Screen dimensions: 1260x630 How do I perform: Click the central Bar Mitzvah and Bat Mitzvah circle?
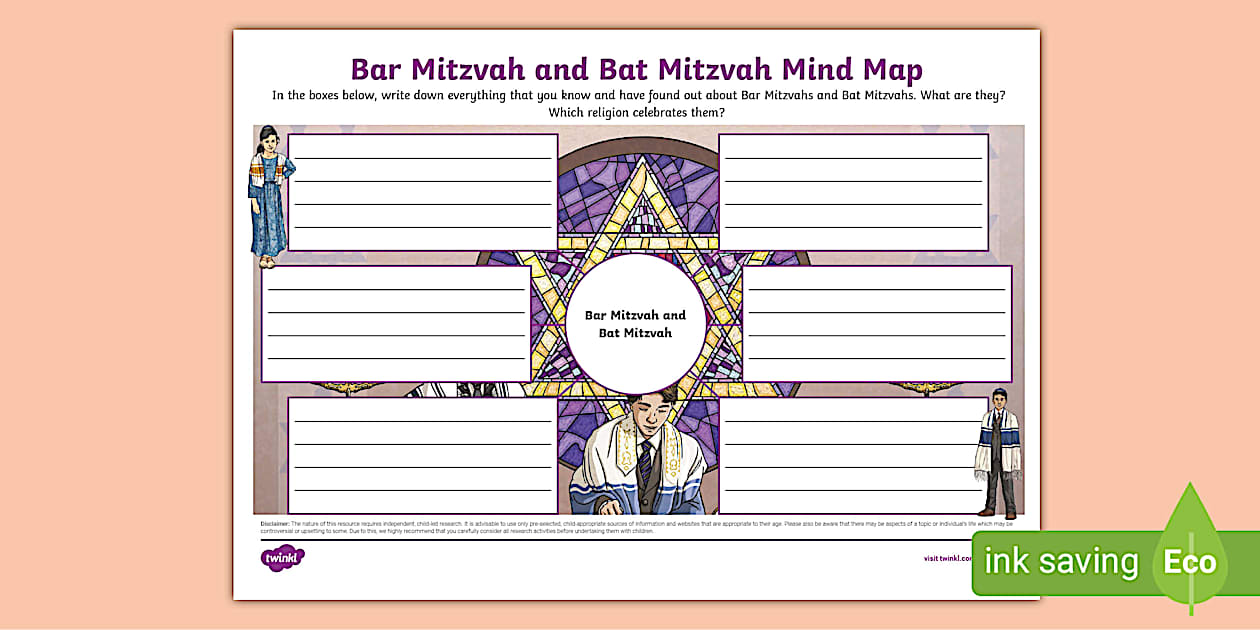coord(635,322)
